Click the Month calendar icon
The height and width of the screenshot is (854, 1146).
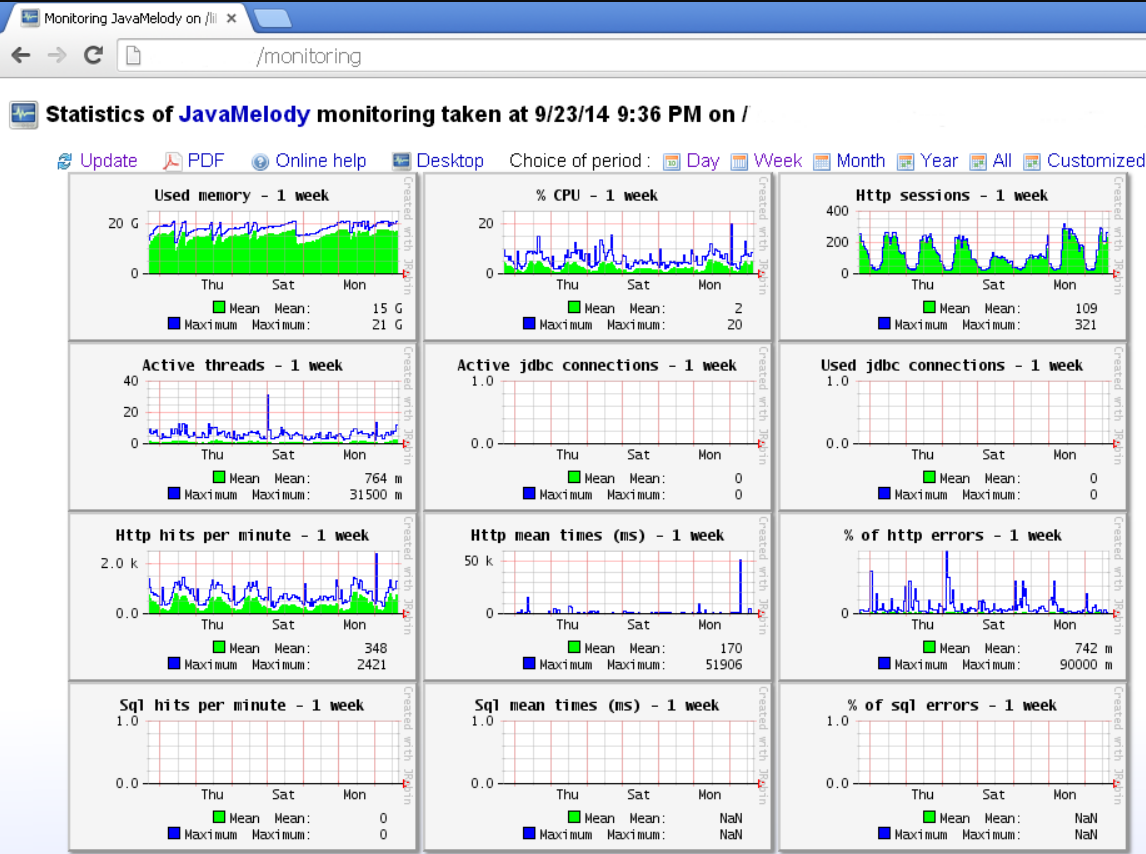[x=822, y=162]
